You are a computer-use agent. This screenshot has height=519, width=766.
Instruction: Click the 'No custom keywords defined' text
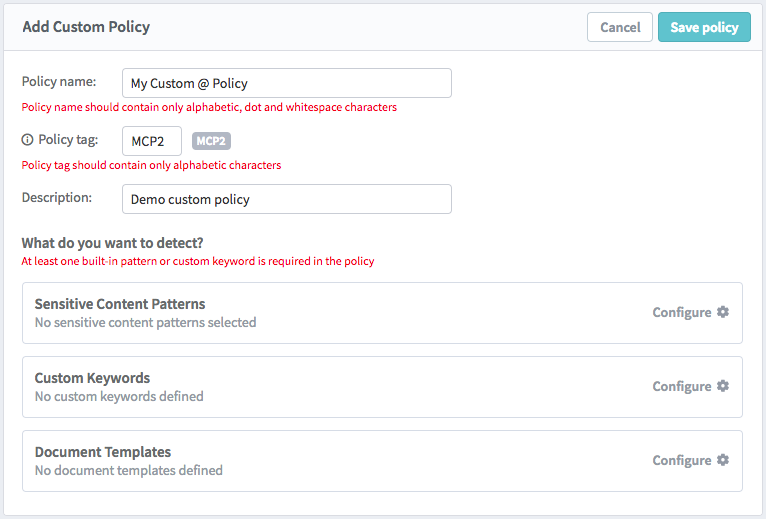[119, 396]
